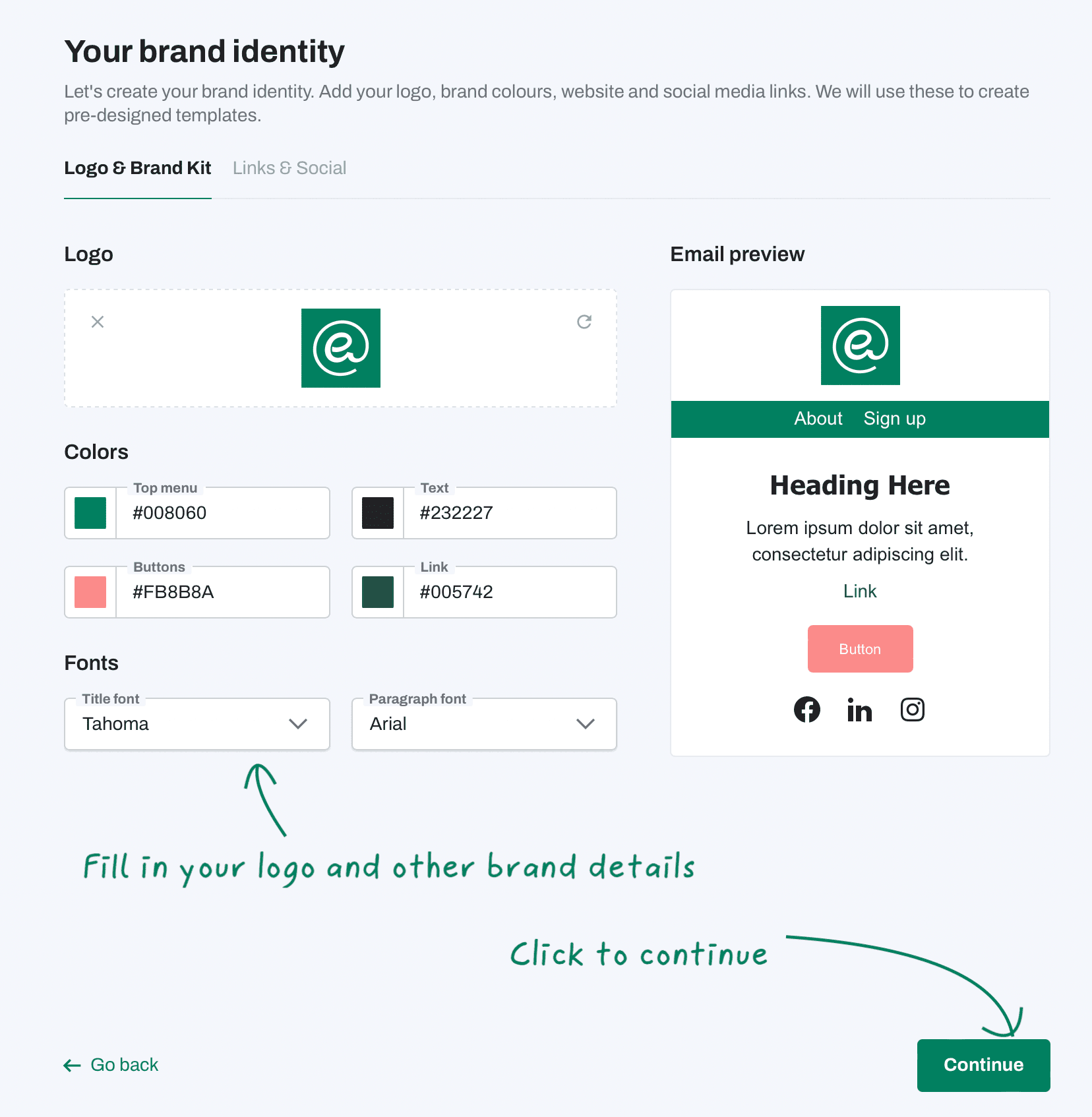Click the Facebook icon in email preview

pyautogui.click(x=807, y=709)
